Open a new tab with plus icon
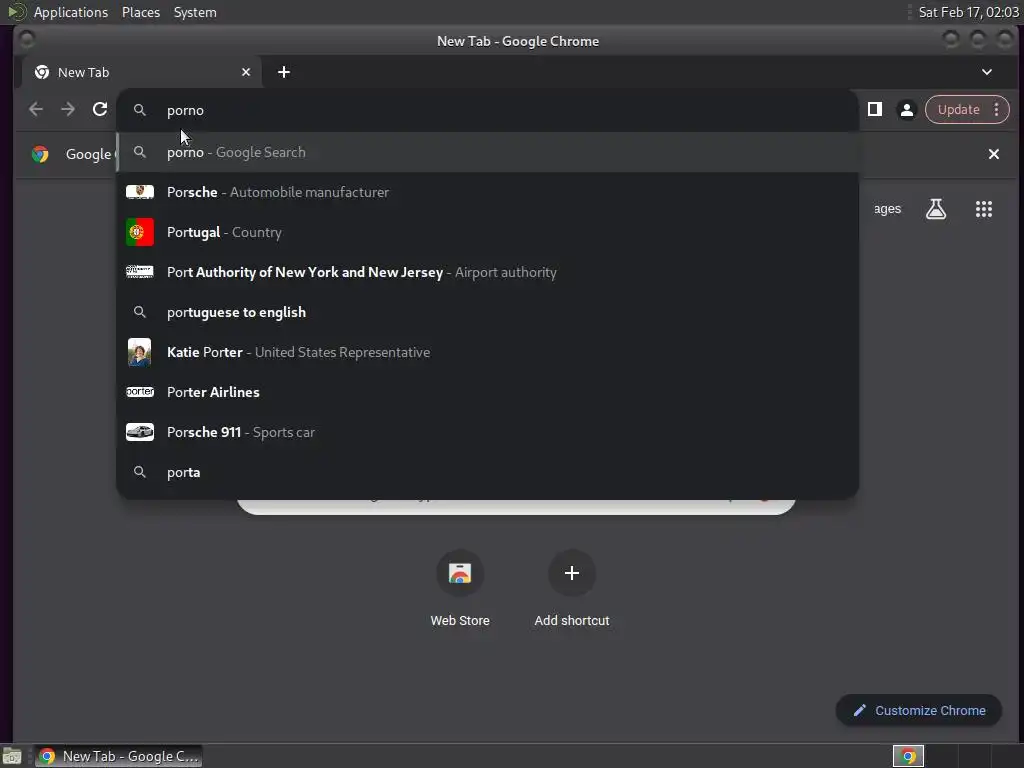 tap(283, 72)
